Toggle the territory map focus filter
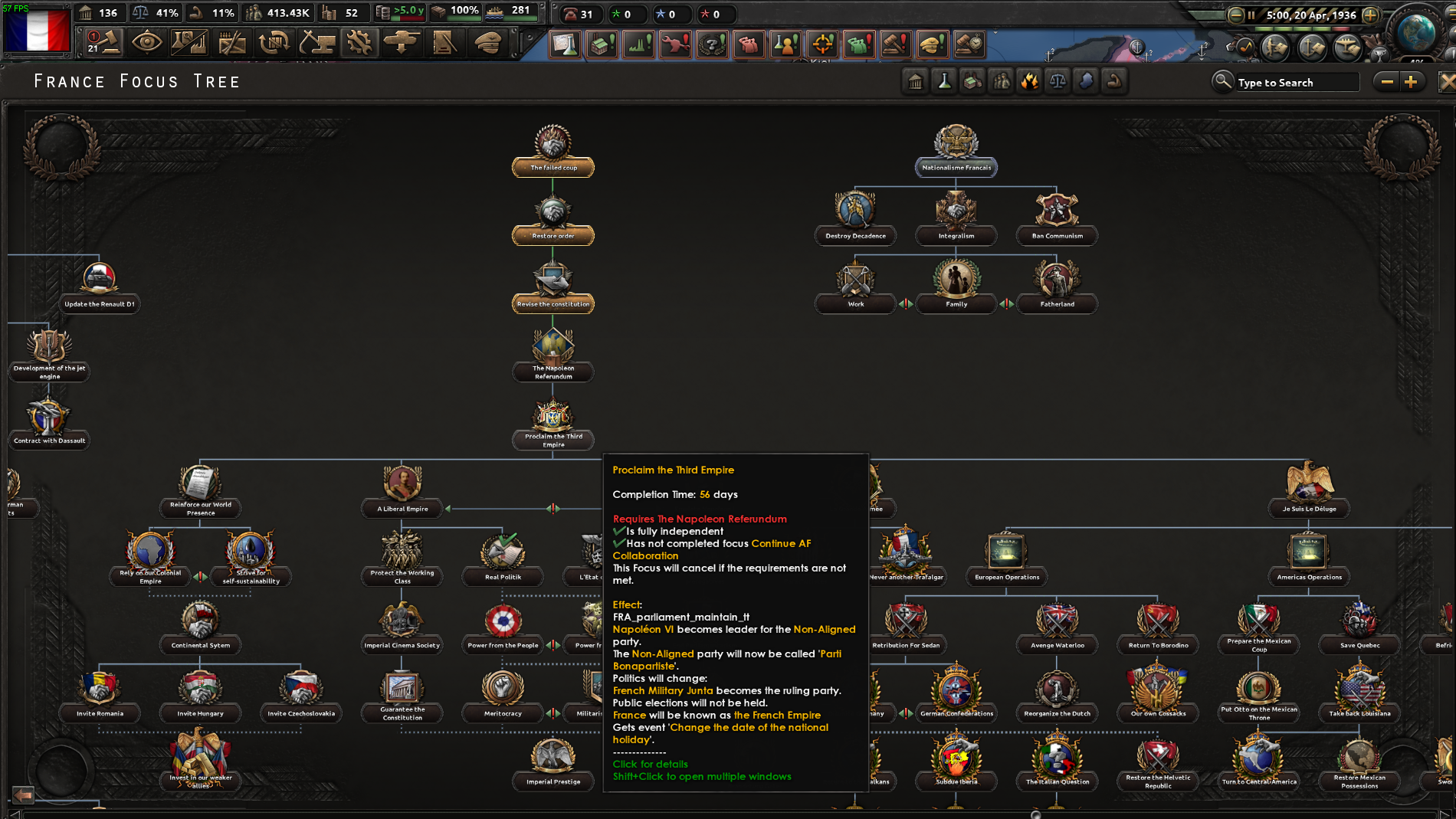The height and width of the screenshot is (819, 1456). coord(1086,81)
